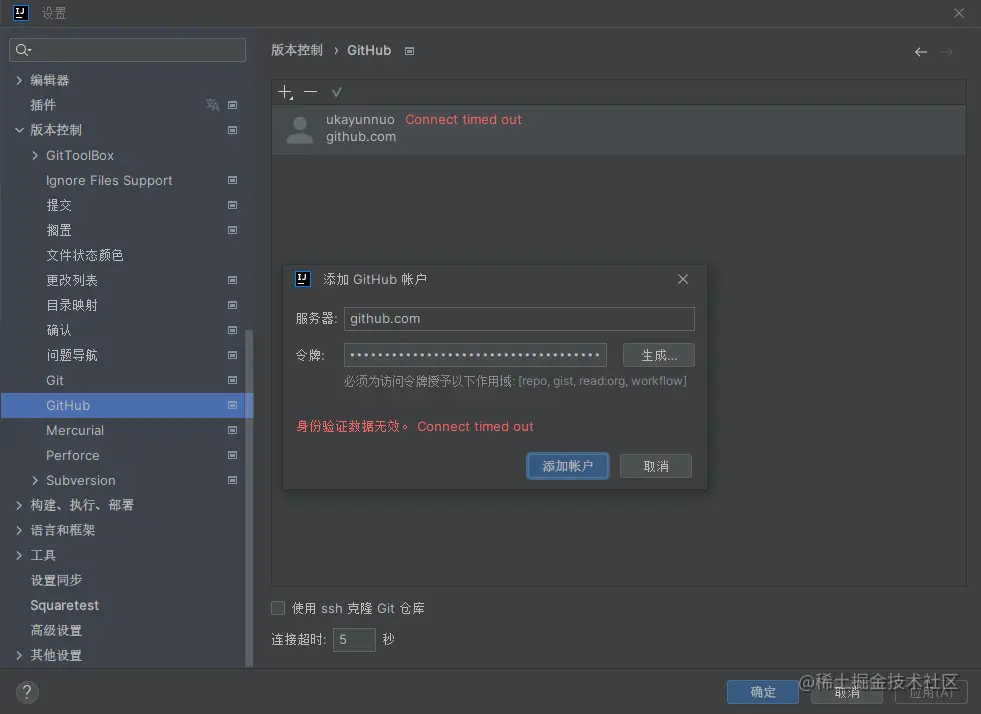
Task: Click the 连接超时 seconds field
Action: pyautogui.click(x=354, y=640)
